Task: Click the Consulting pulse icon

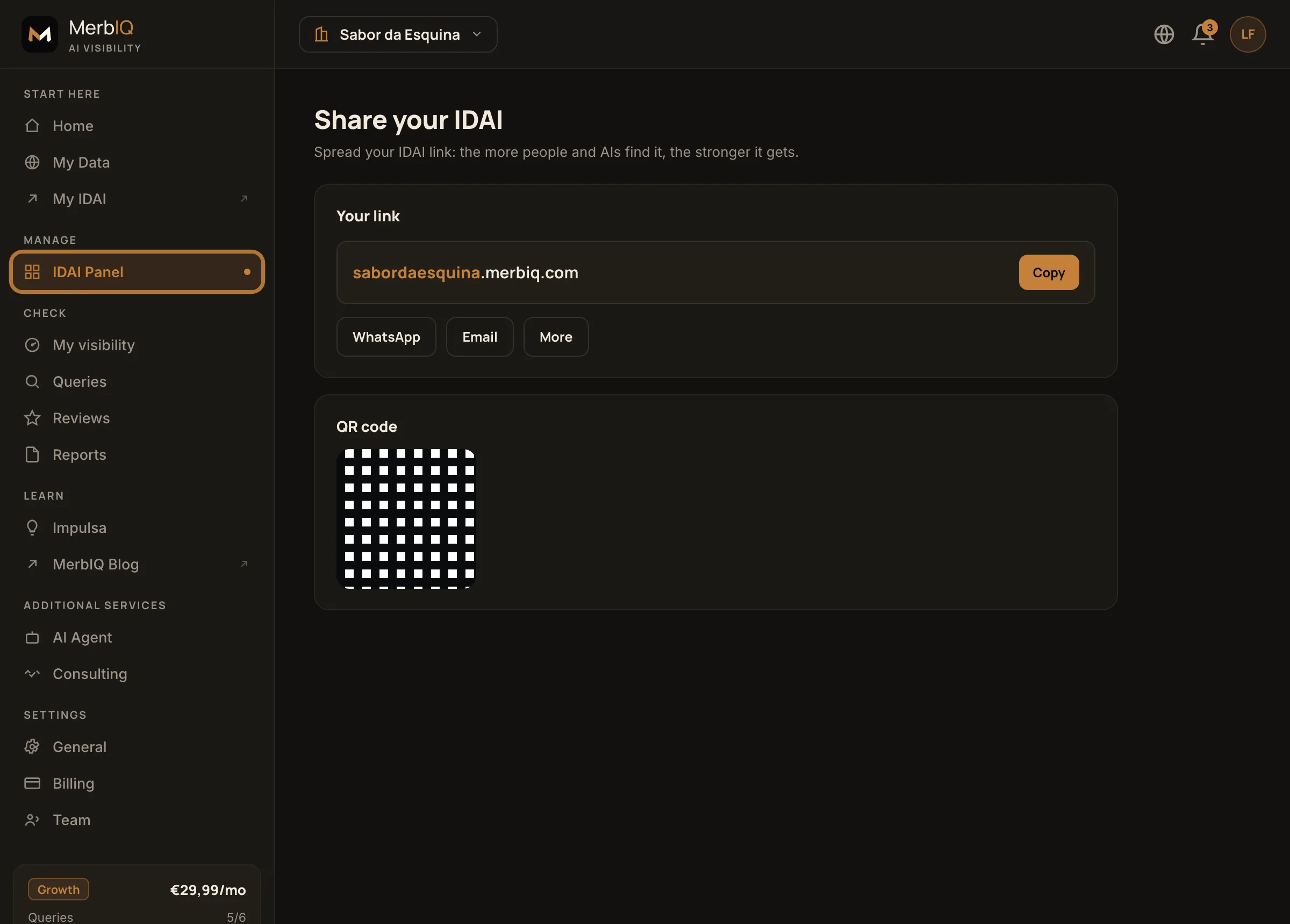Action: click(x=32, y=673)
